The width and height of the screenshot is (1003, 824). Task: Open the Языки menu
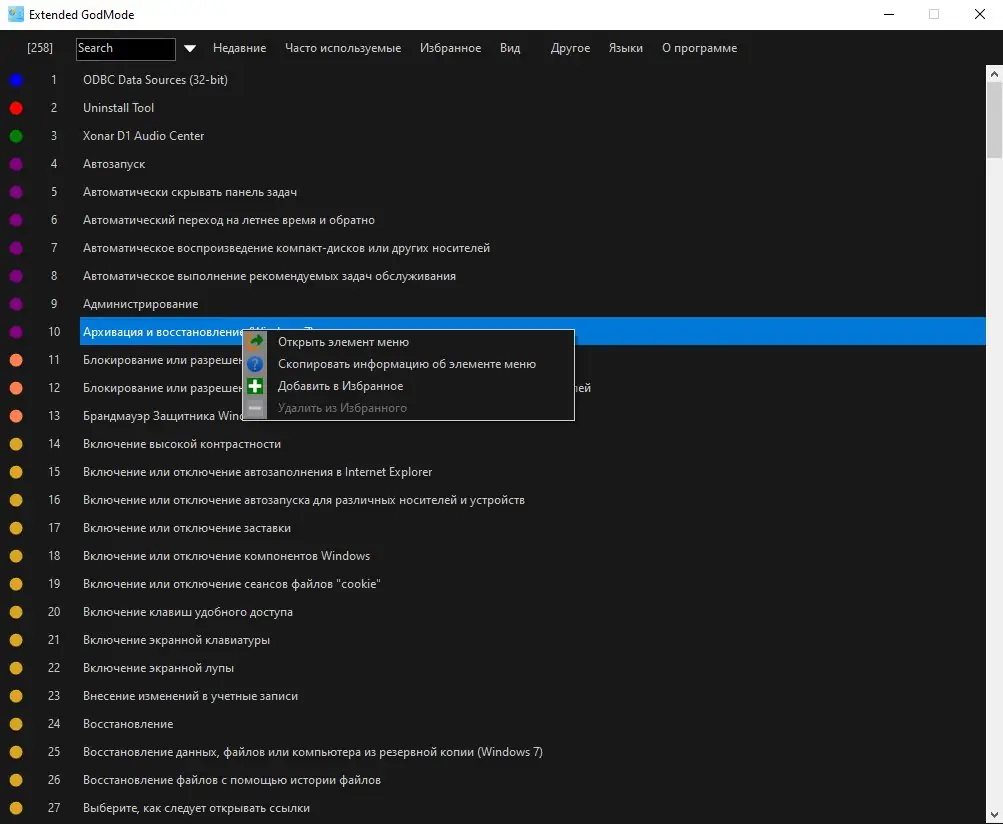point(626,48)
